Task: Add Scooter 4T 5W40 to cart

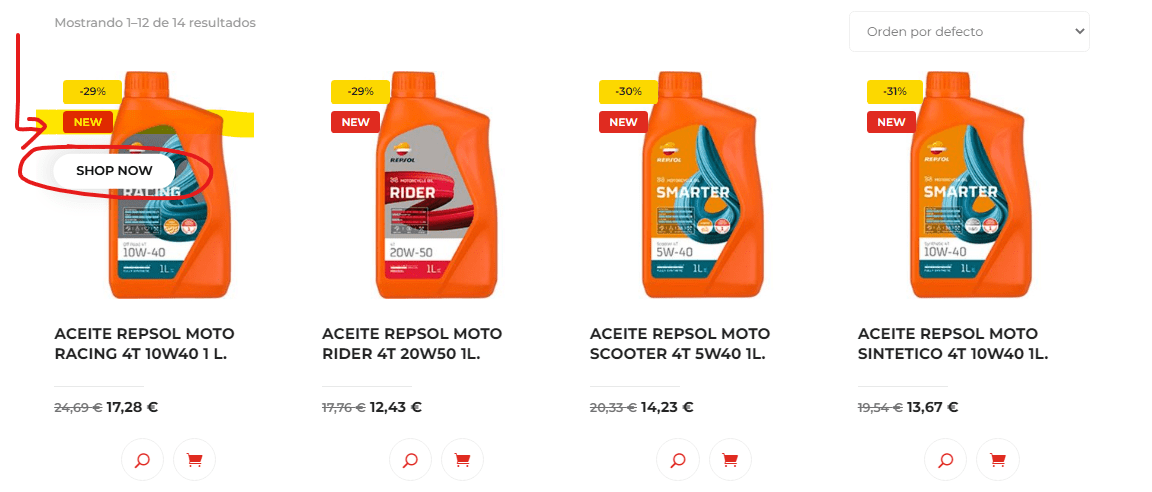Action: click(730, 460)
